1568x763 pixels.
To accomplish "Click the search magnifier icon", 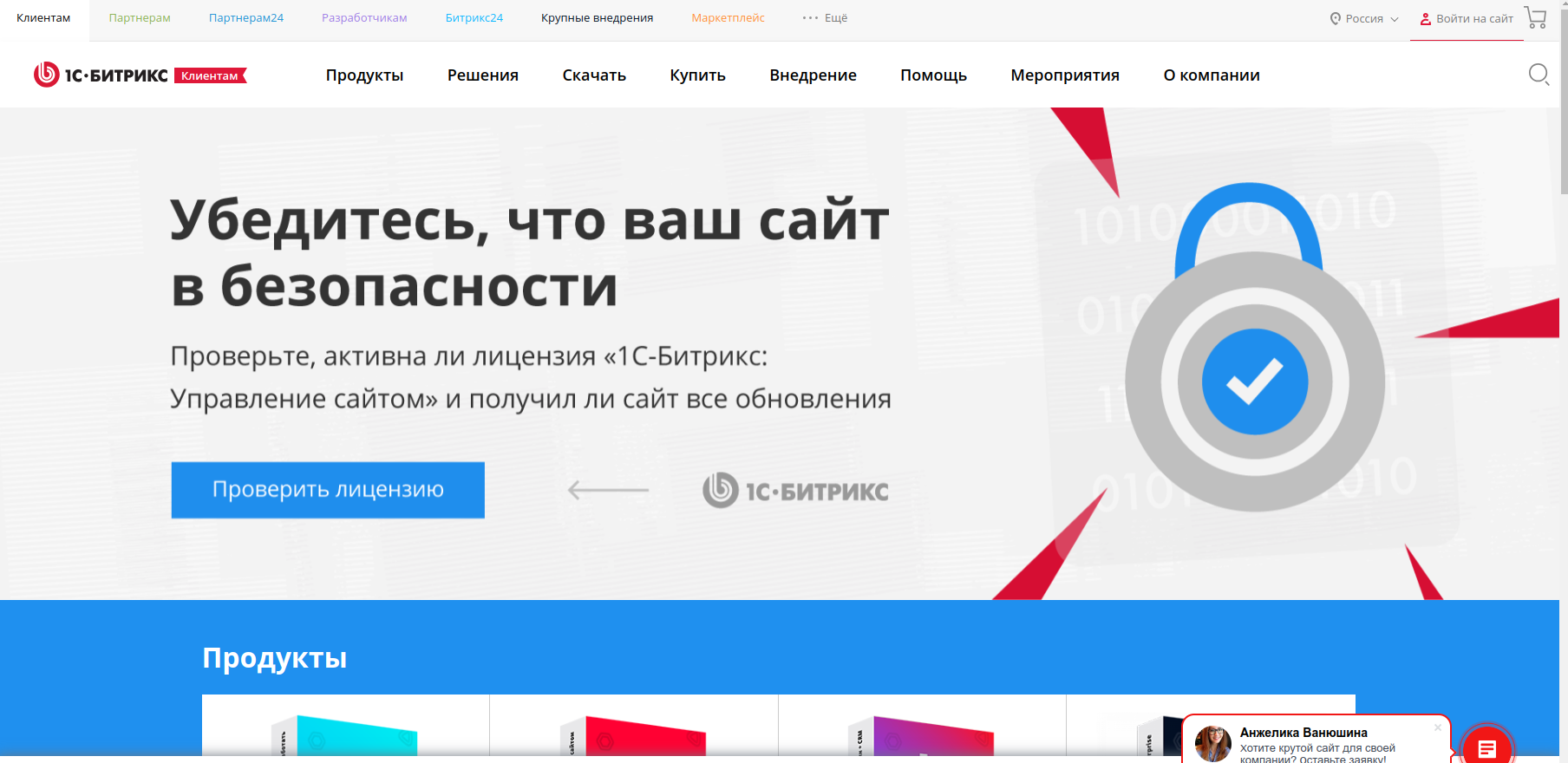I will tap(1539, 75).
